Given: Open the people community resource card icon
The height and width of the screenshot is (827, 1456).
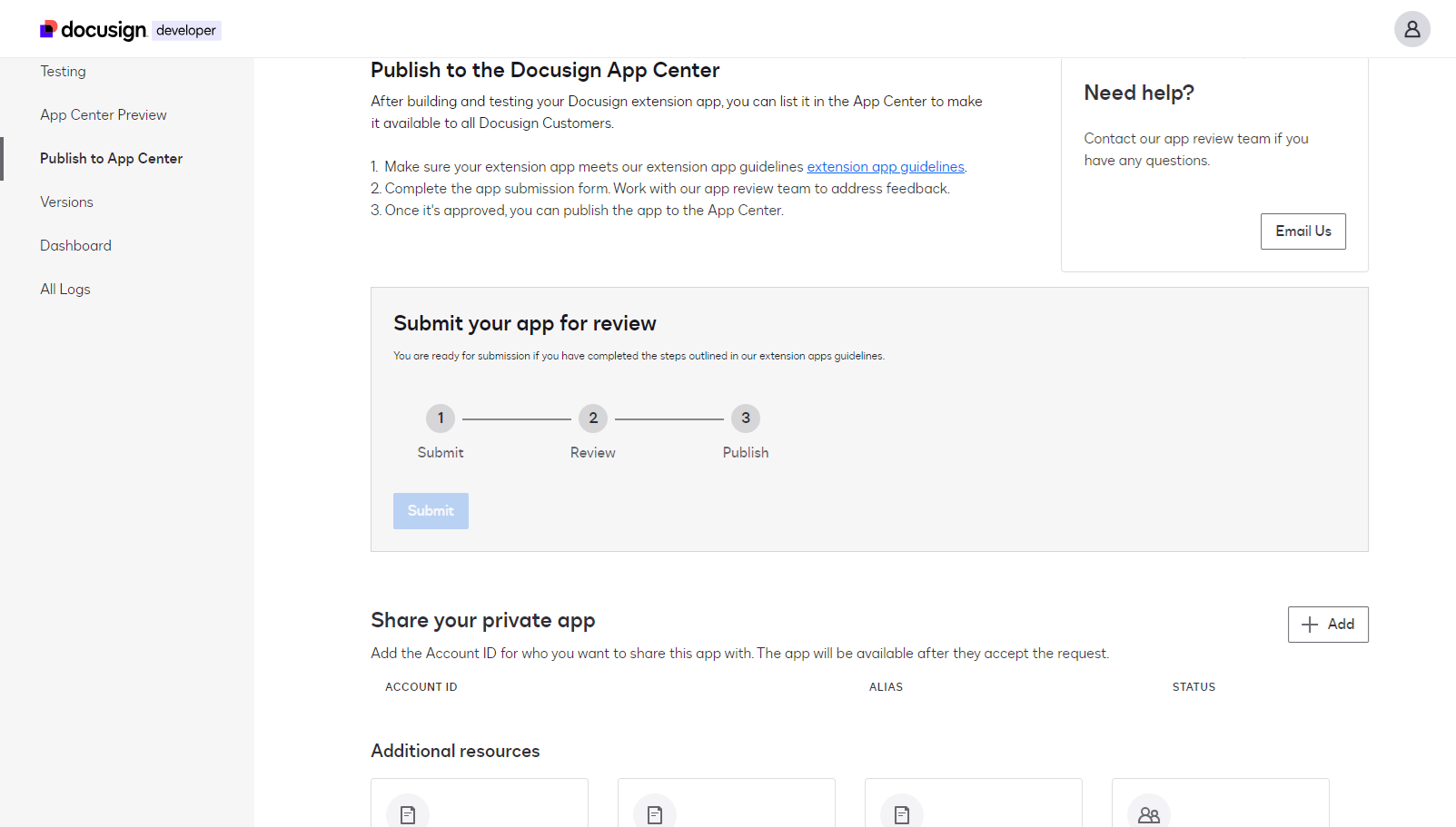Looking at the screenshot, I should point(1149,813).
